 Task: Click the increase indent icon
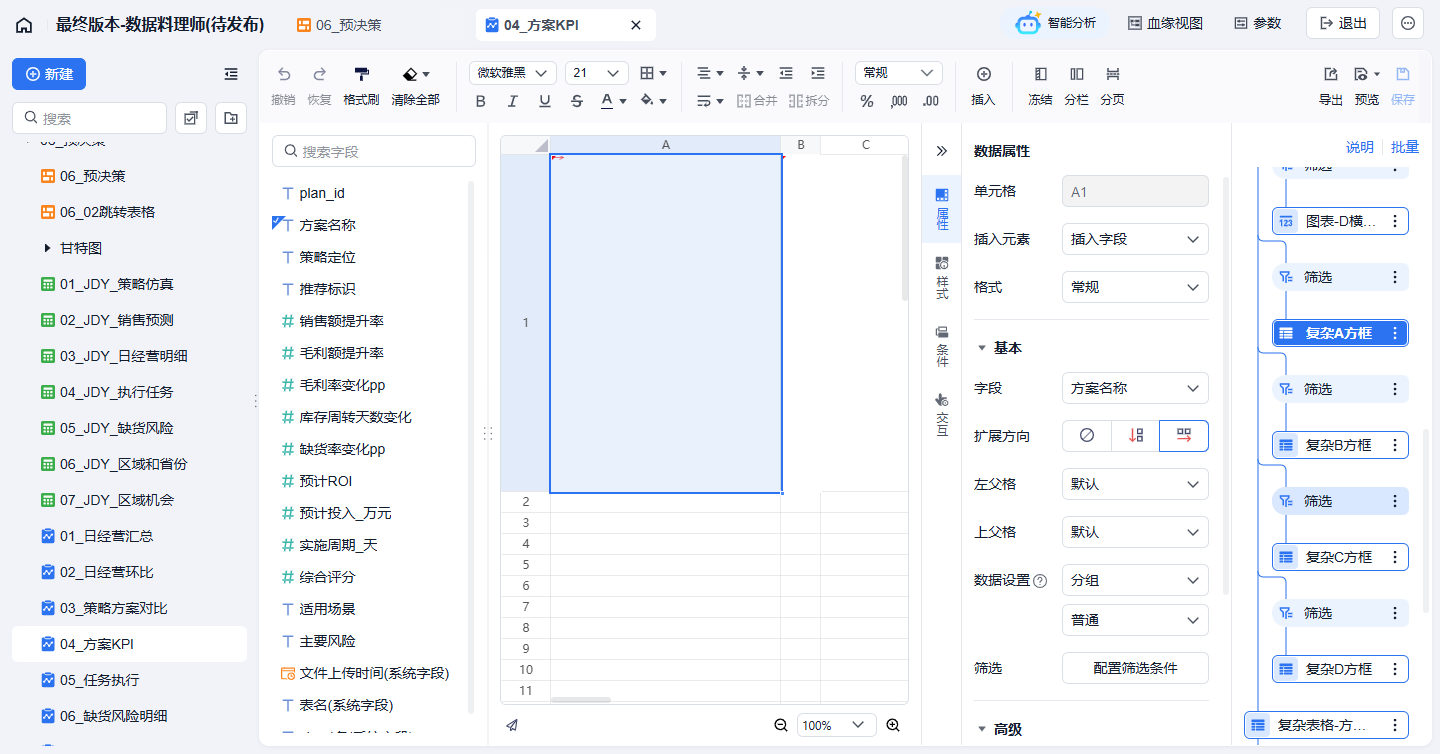tap(818, 73)
